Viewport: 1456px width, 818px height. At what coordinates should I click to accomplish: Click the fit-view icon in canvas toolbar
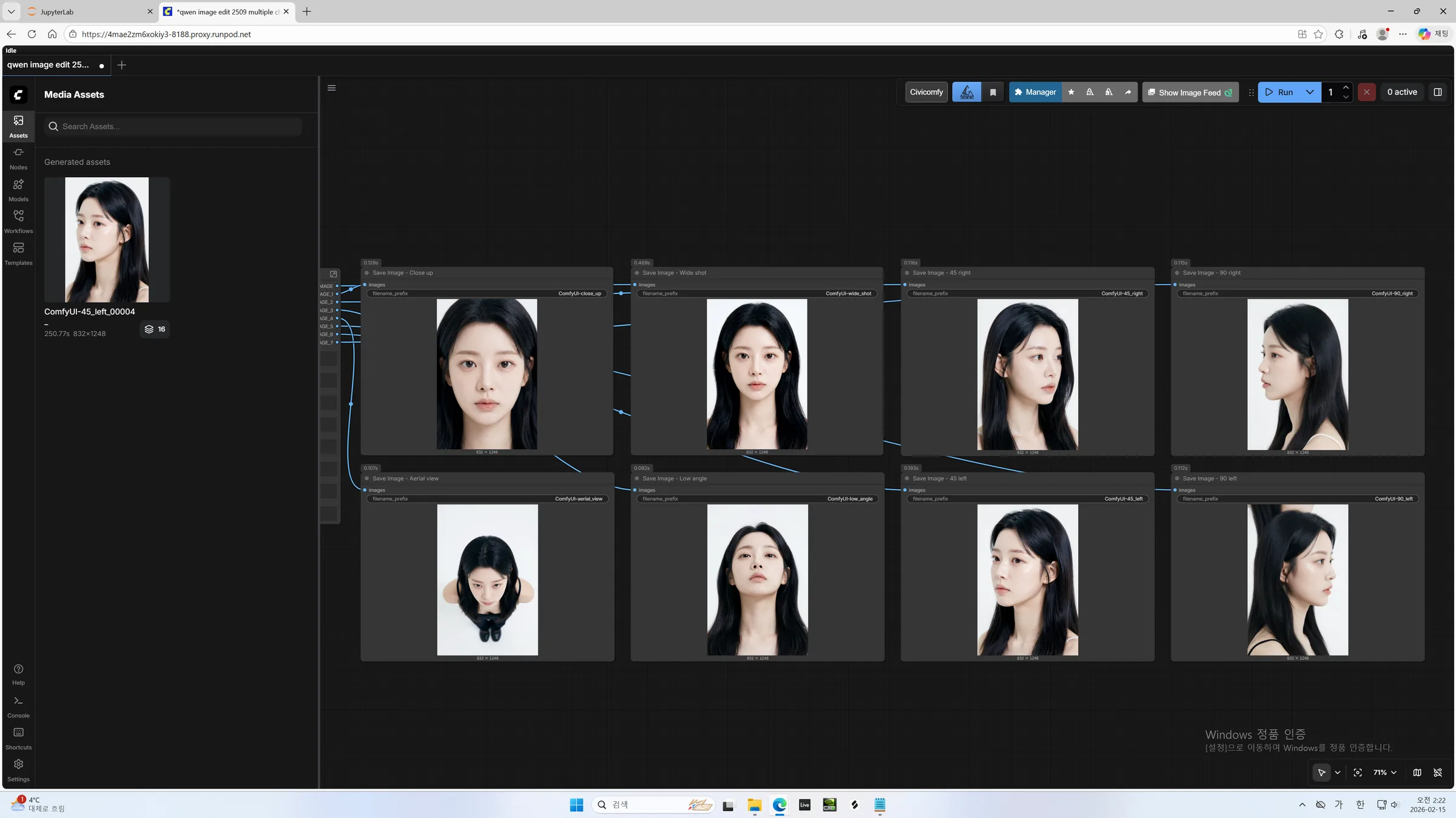click(1358, 773)
